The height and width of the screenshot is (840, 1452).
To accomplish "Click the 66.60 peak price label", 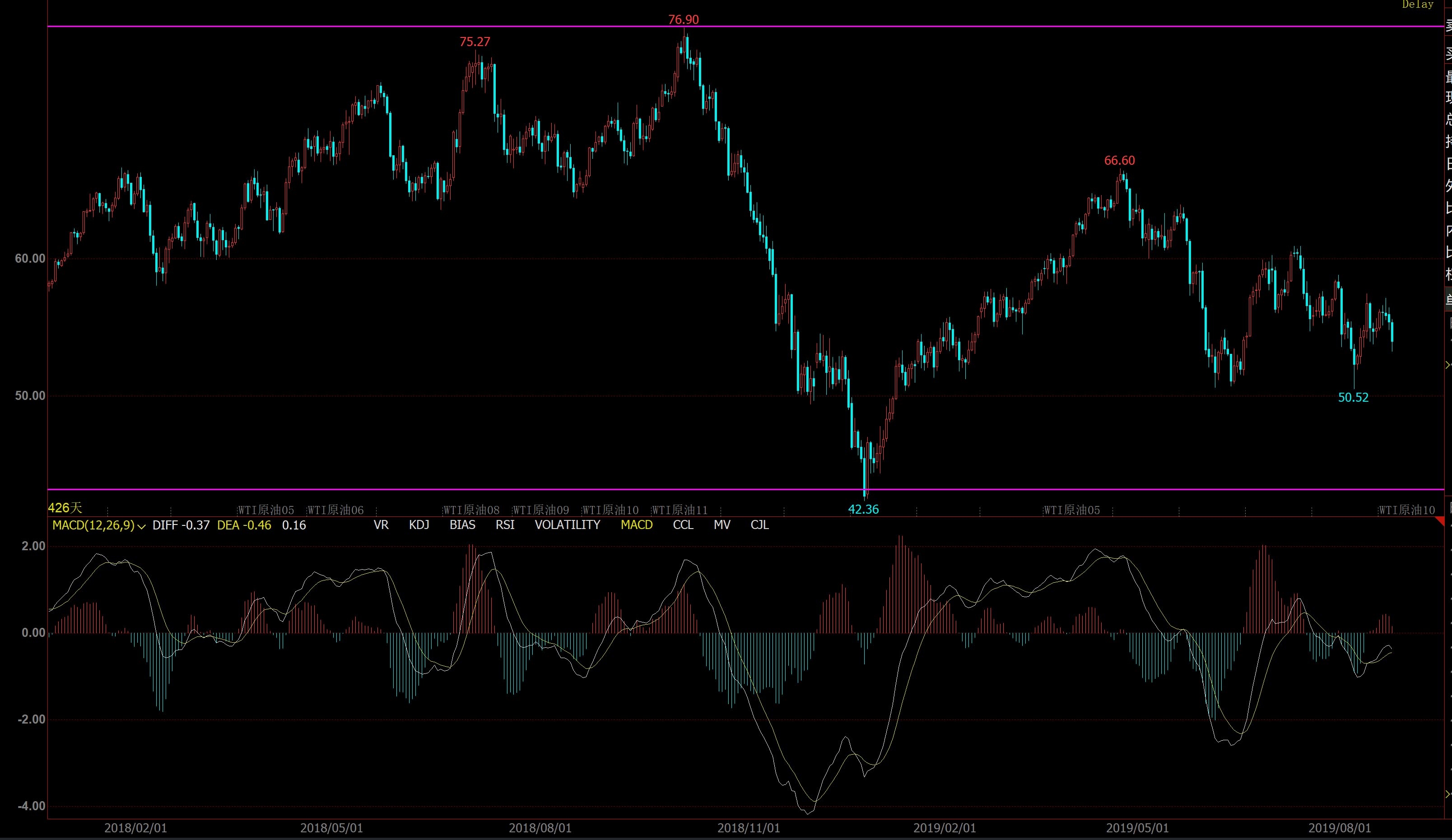I will pos(1120,161).
